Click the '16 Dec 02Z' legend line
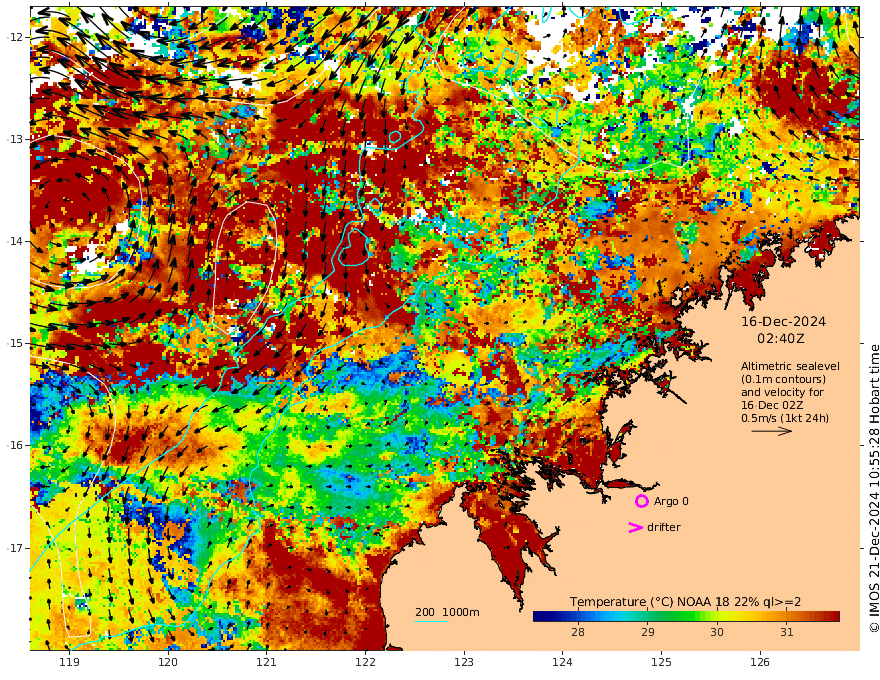Viewport: 880px width, 680px height. tap(772, 405)
